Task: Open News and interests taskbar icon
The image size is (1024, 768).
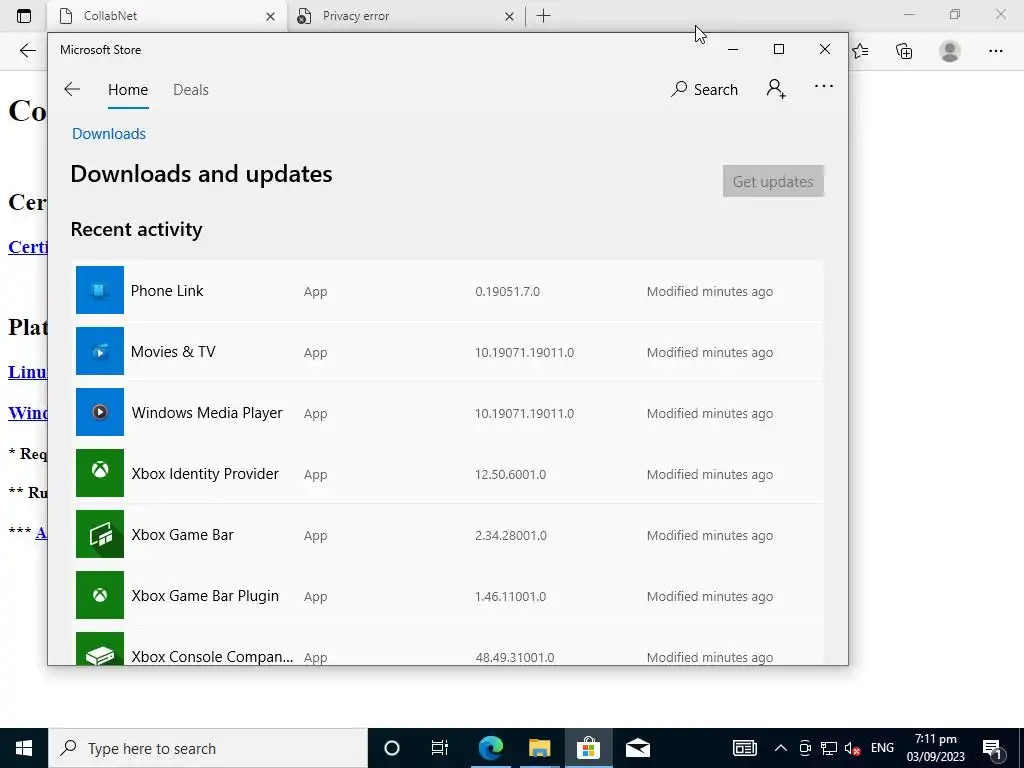Action: tap(744, 748)
